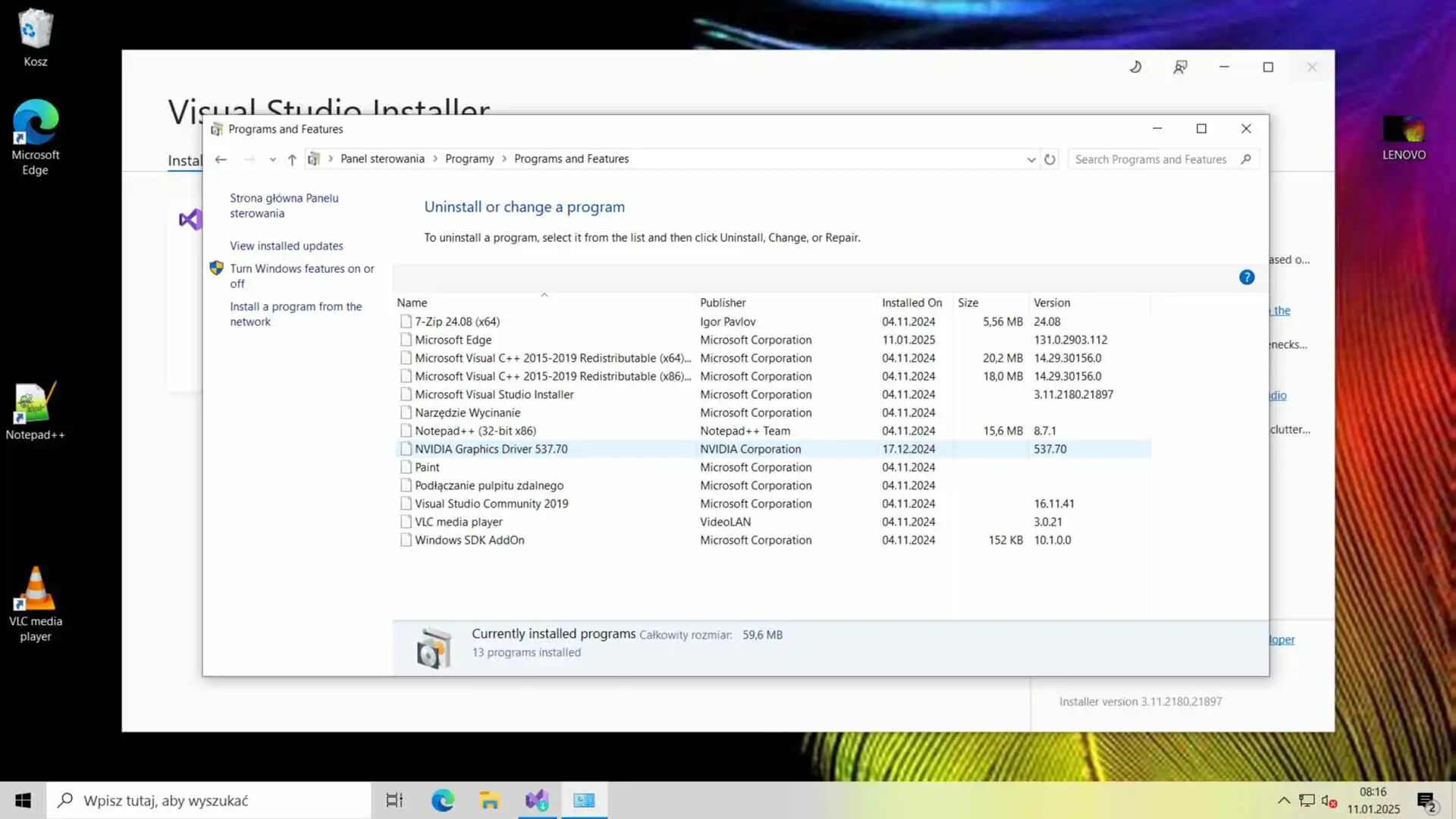This screenshot has width=1456, height=819.
Task: Click the Programy breadcrumb item
Action: coord(469,158)
